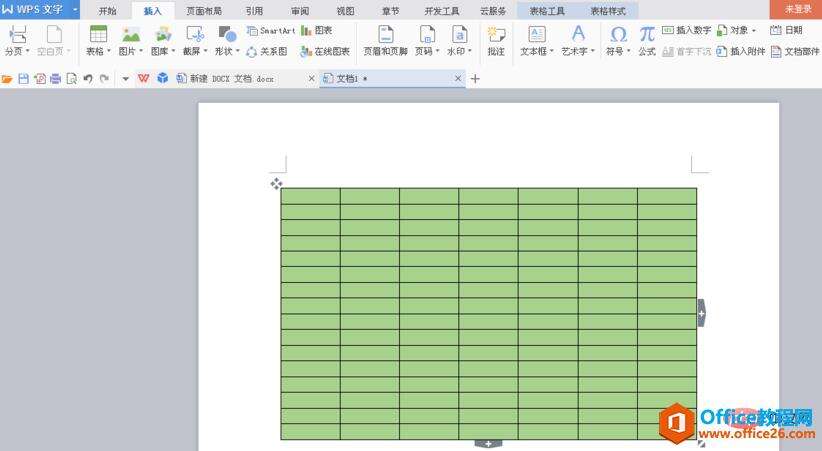Image resolution: width=822 pixels, height=451 pixels.
Task: Click the page number (页码) icon
Action: tap(427, 35)
